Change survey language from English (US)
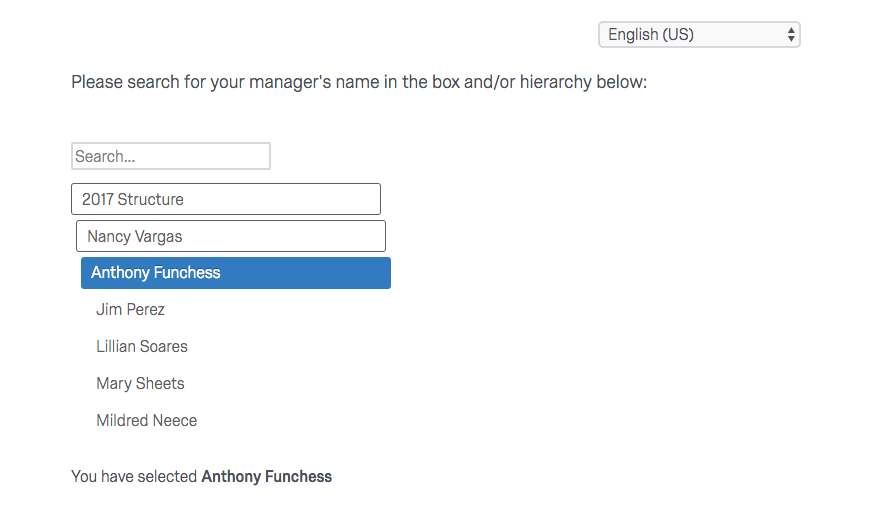Image resolution: width=890 pixels, height=514 pixels. pos(698,34)
